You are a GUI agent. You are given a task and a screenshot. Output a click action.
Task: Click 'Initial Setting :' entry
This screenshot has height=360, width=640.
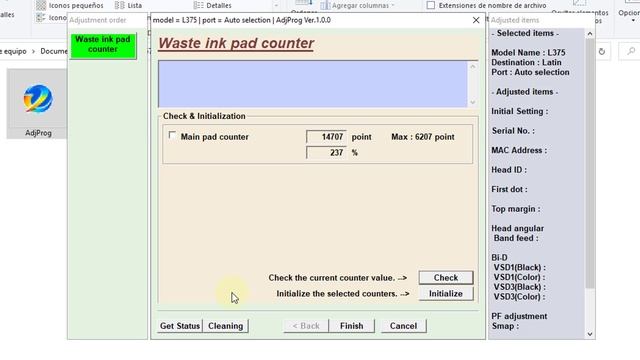tap(520, 111)
